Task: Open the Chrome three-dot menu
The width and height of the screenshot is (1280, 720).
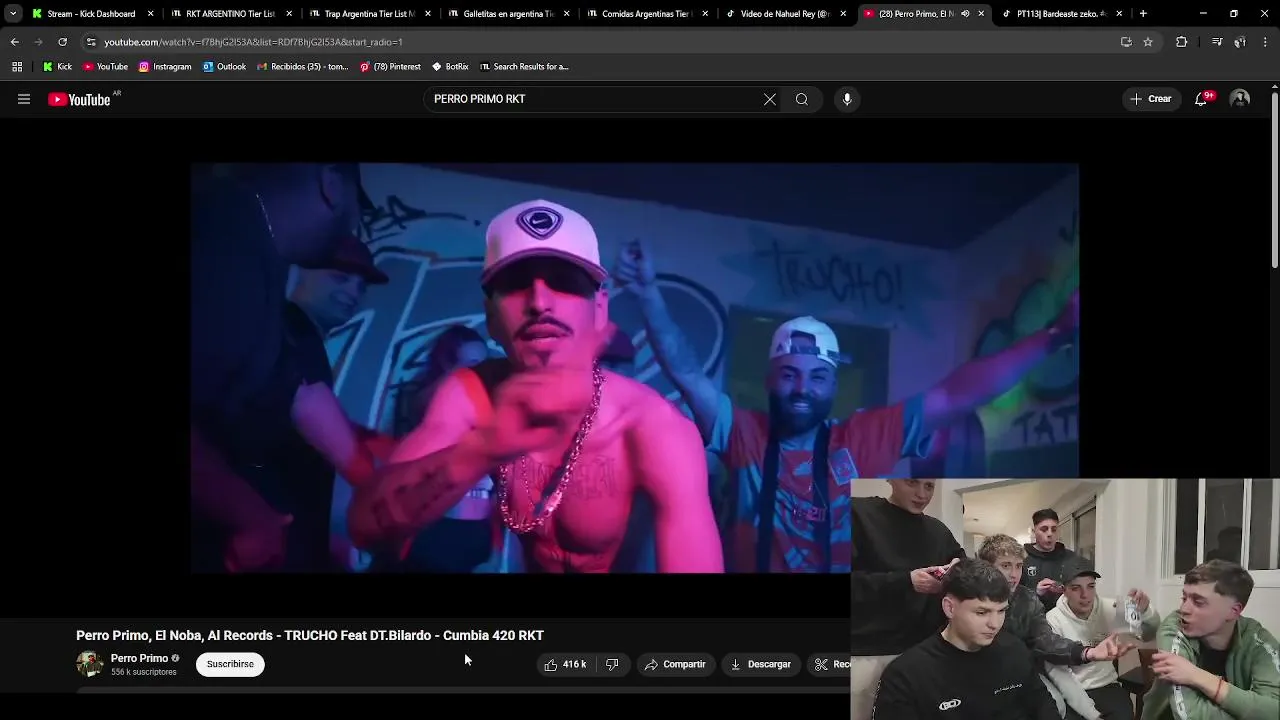Action: click(1265, 42)
